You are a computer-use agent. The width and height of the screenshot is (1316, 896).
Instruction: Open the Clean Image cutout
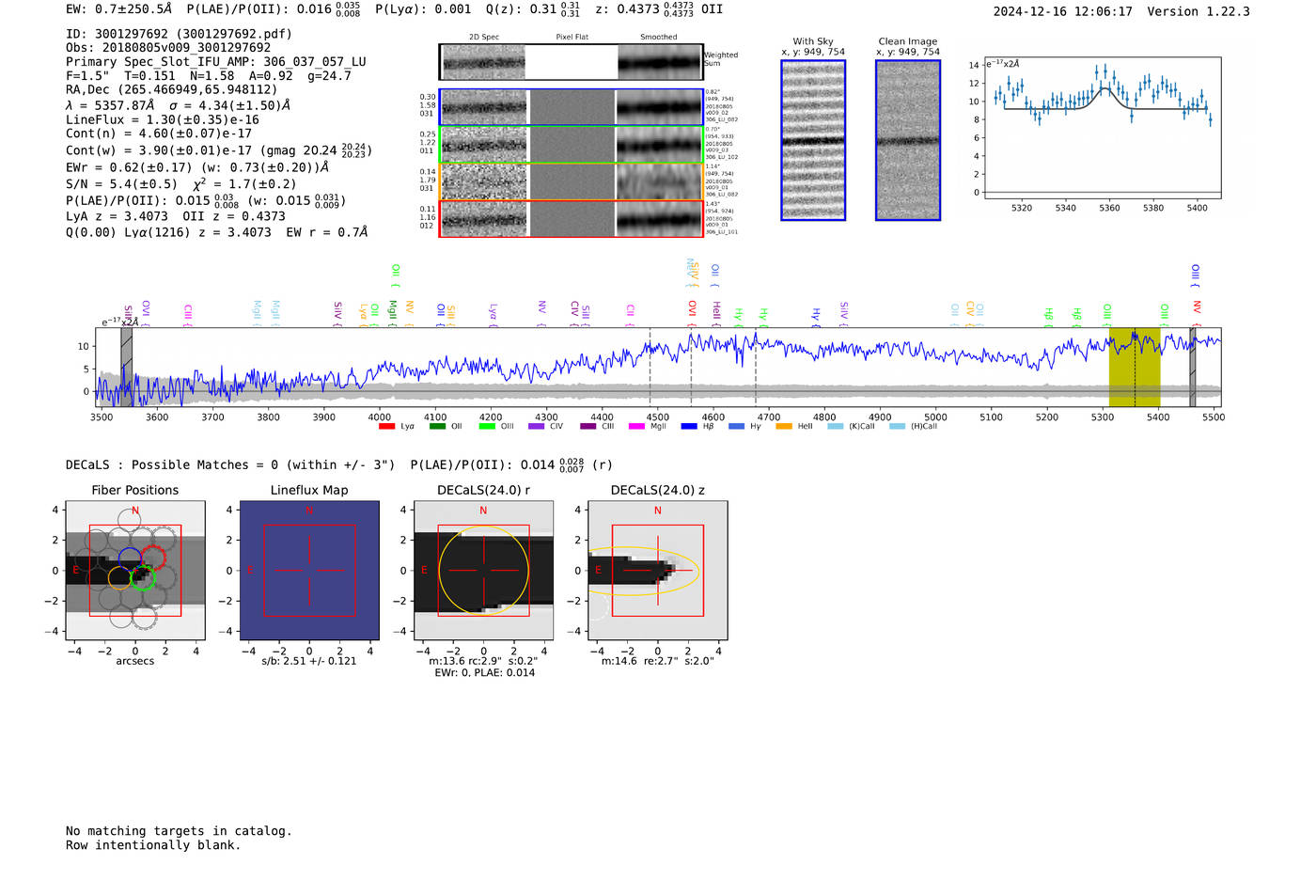[x=908, y=140]
